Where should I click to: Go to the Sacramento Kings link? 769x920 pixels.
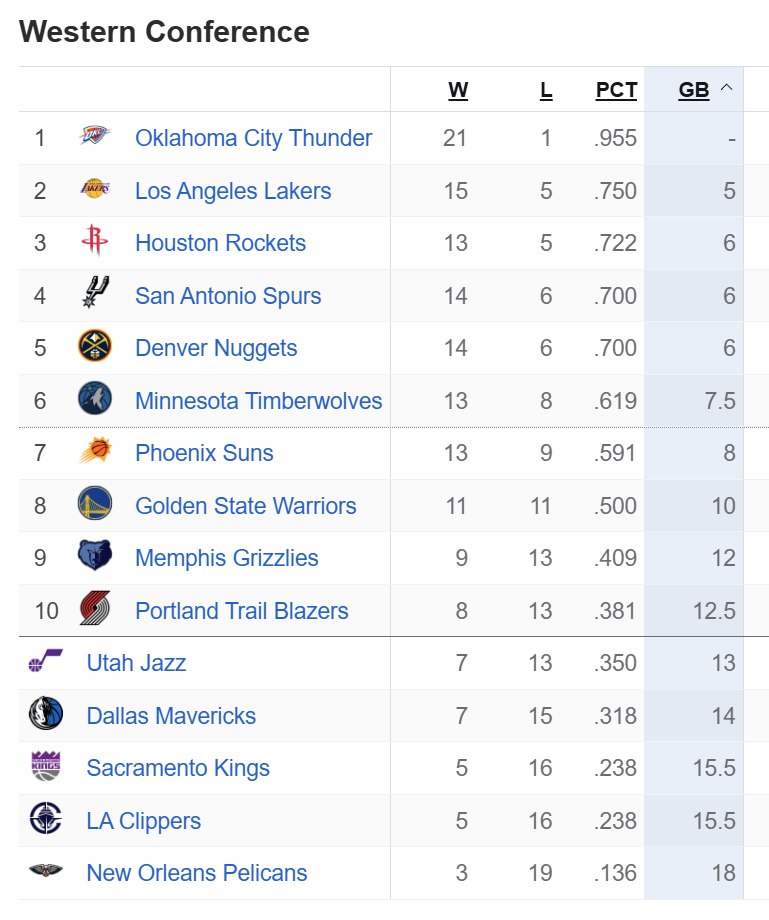click(178, 768)
